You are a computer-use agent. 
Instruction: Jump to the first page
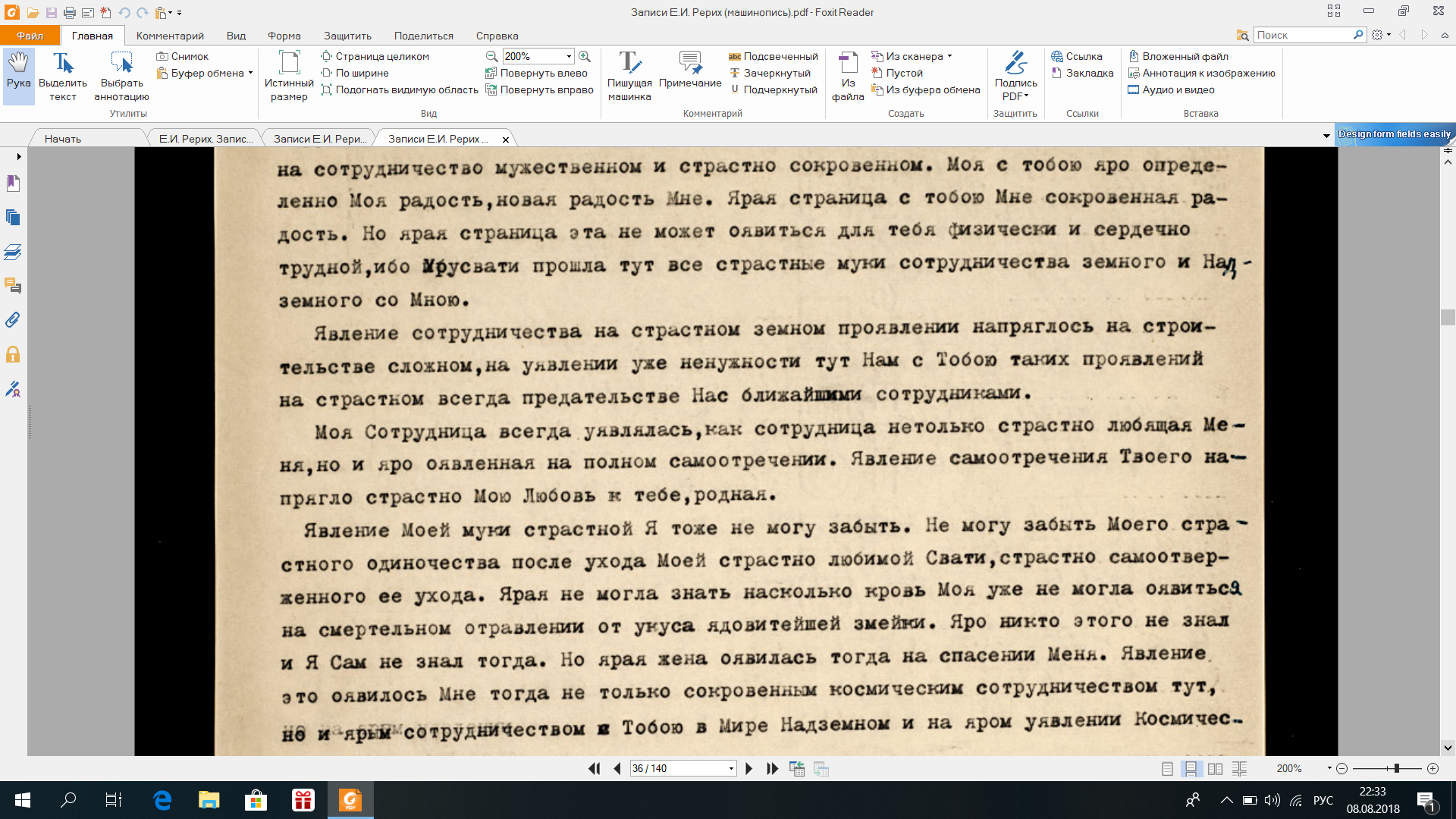pyautogui.click(x=594, y=768)
